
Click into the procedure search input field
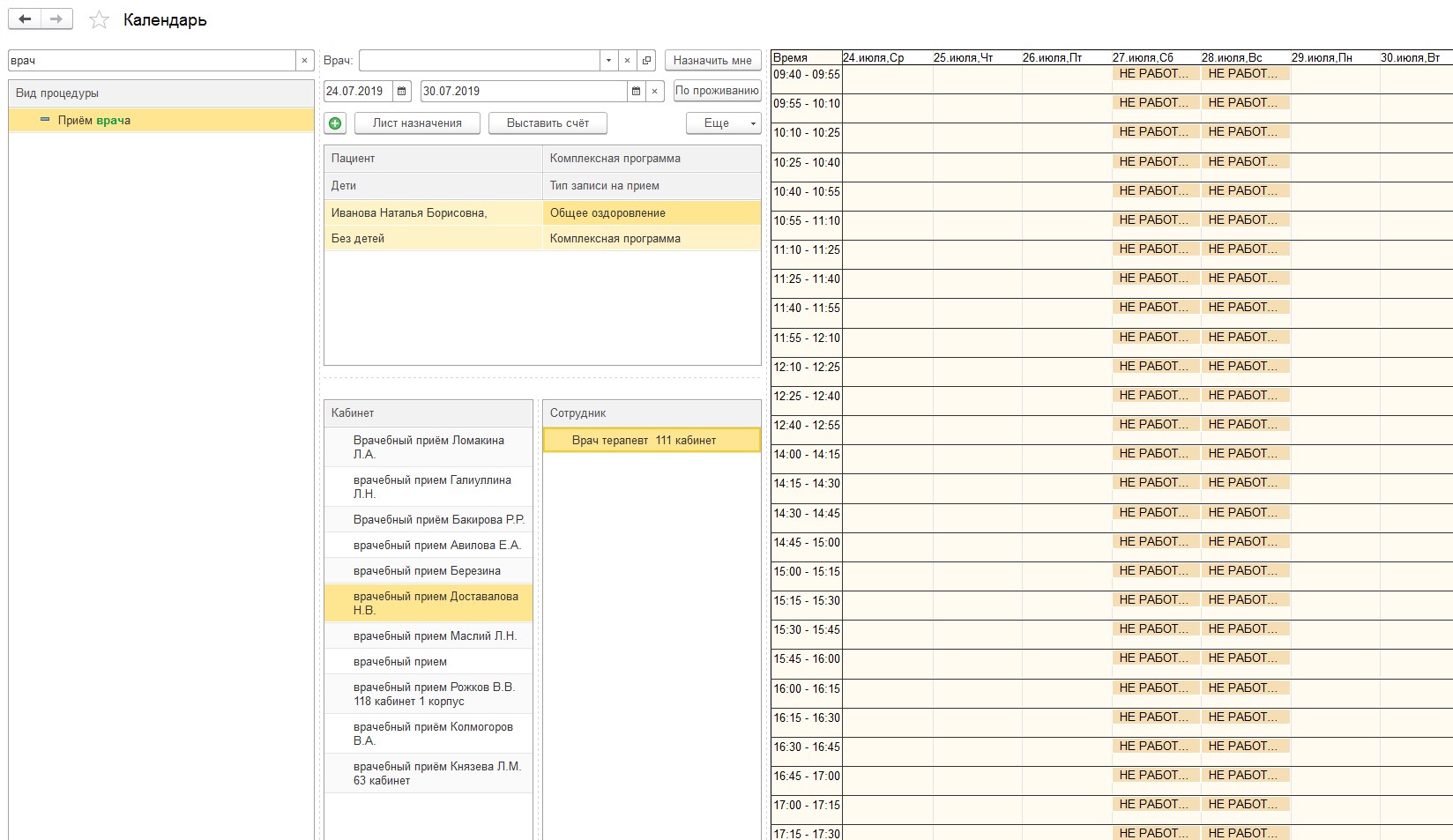(x=150, y=61)
